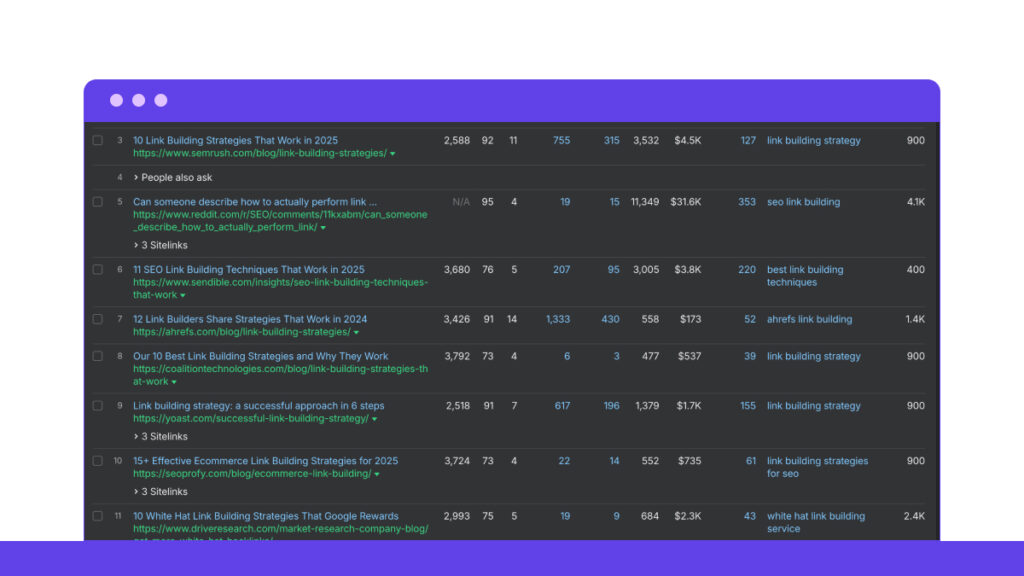The image size is (1024, 576).
Task: Select the checkbox beside the Reddit result
Action: coord(98,202)
